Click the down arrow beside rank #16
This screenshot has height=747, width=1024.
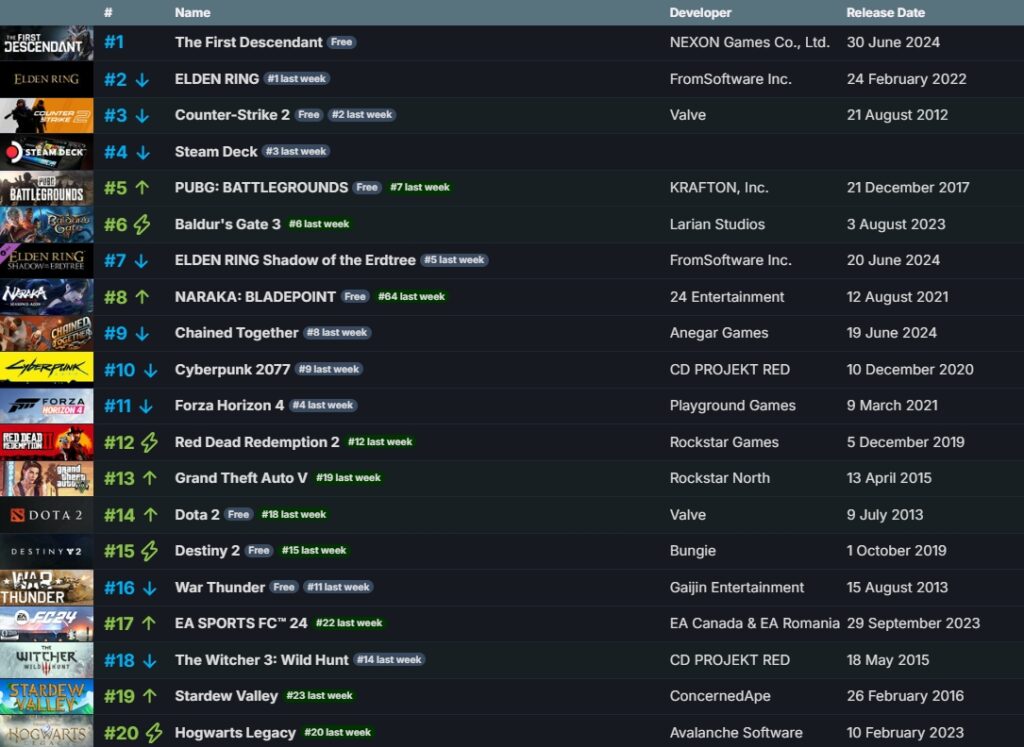pos(150,588)
